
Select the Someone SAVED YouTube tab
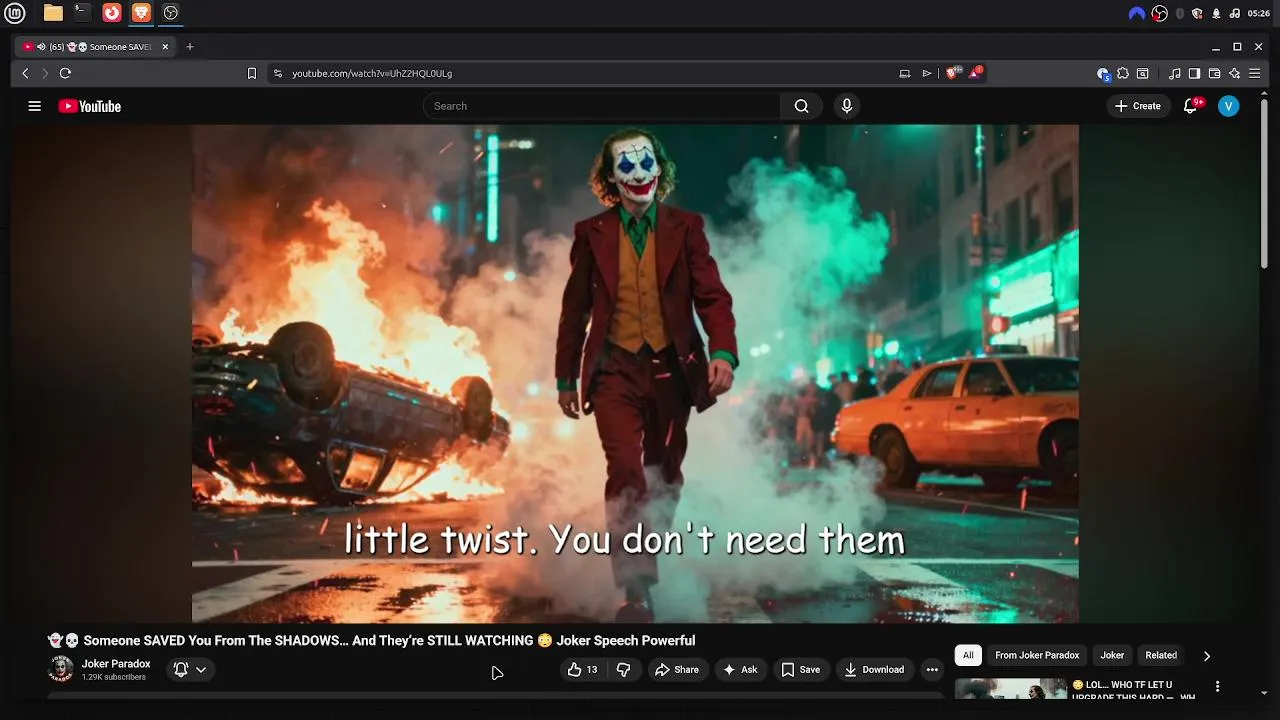pos(95,47)
